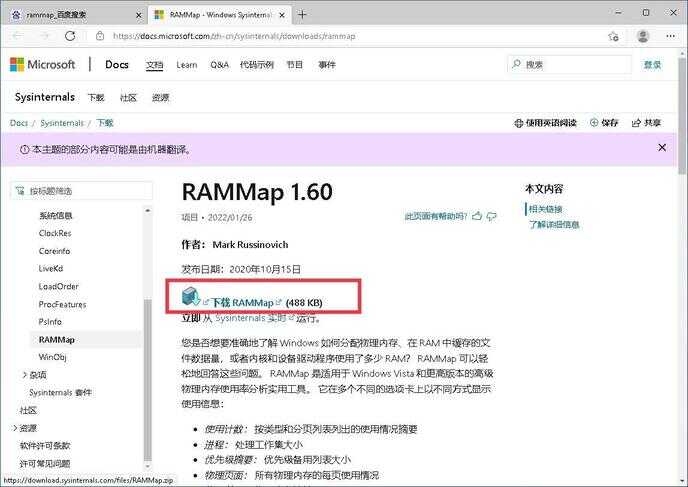
Task: Click the Sysinternals 实时 link
Action: pos(251,318)
